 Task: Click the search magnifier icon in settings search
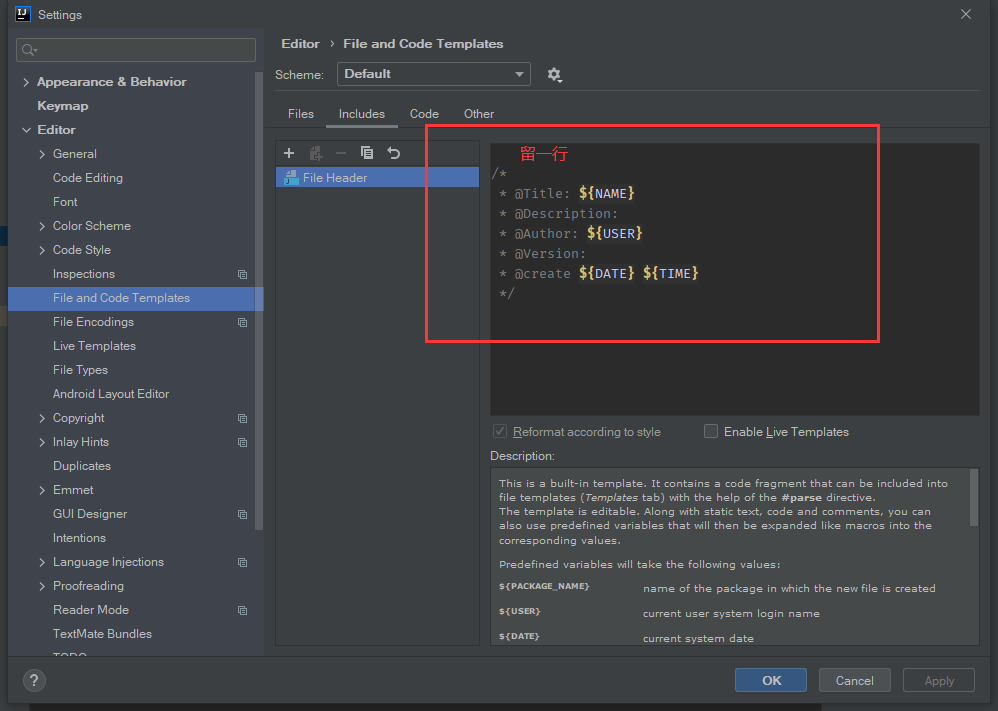tap(29, 50)
